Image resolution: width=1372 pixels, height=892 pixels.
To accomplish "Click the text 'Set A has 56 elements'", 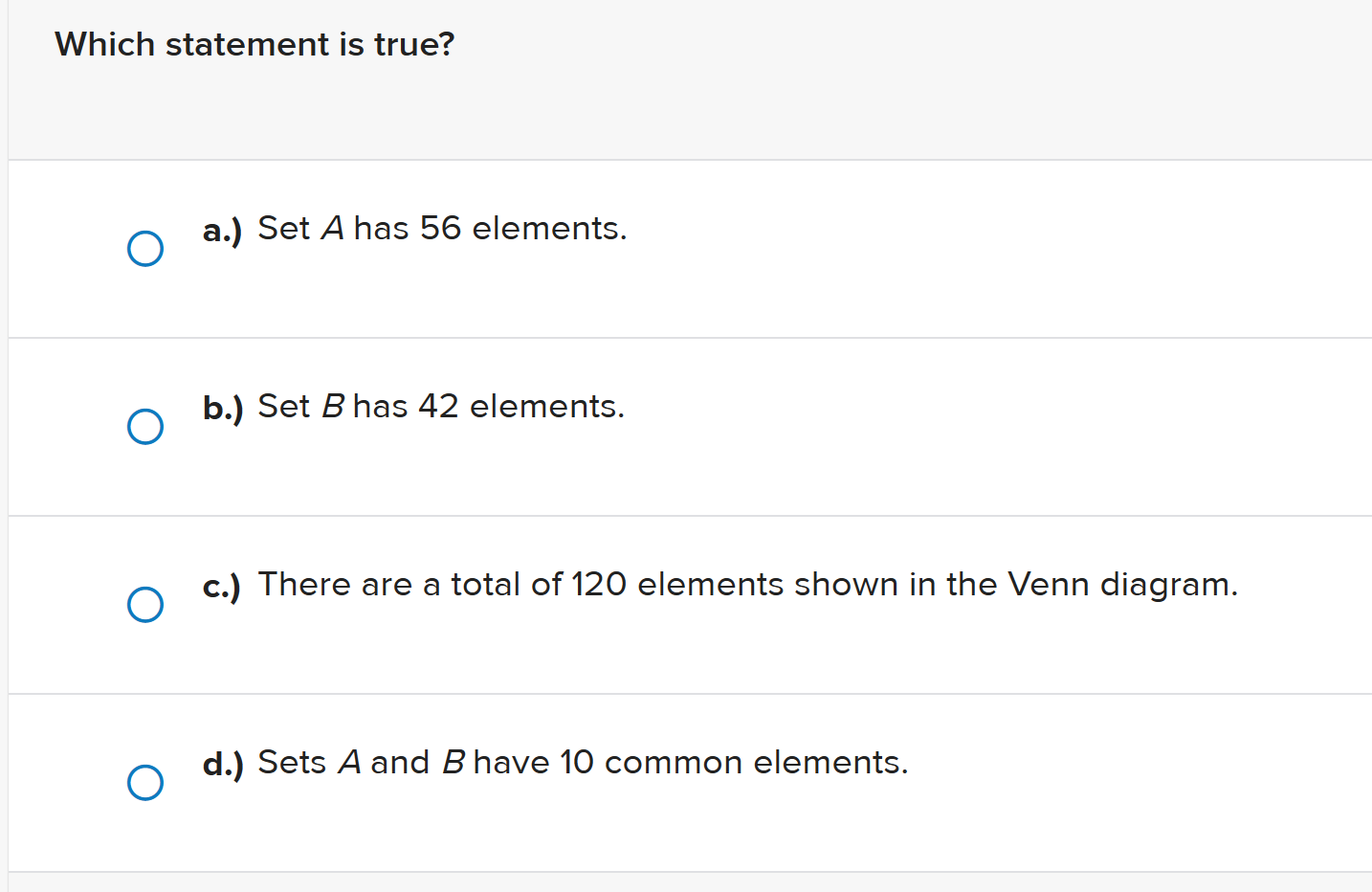I will pyautogui.click(x=442, y=229).
